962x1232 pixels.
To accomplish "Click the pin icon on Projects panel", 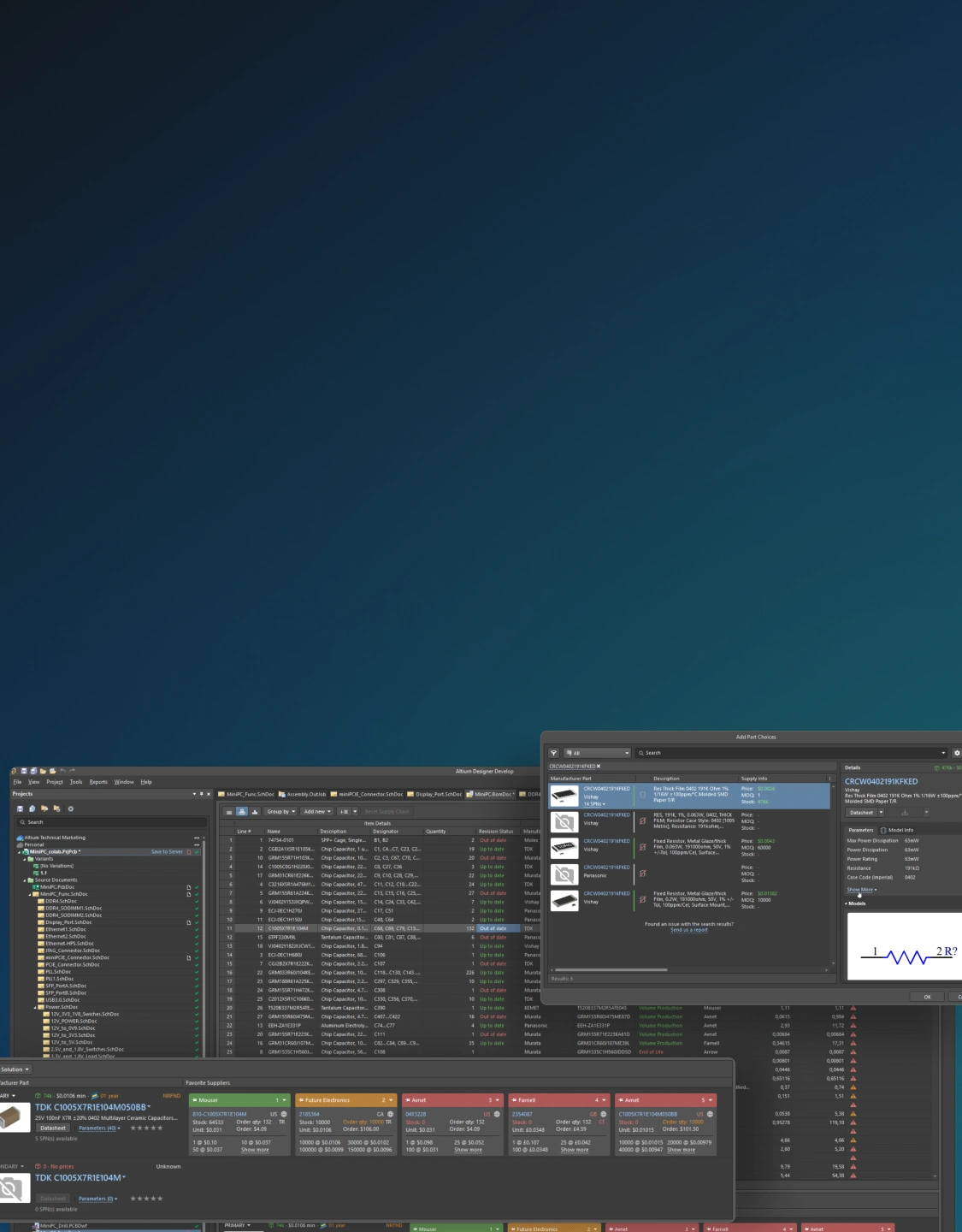I will (201, 794).
